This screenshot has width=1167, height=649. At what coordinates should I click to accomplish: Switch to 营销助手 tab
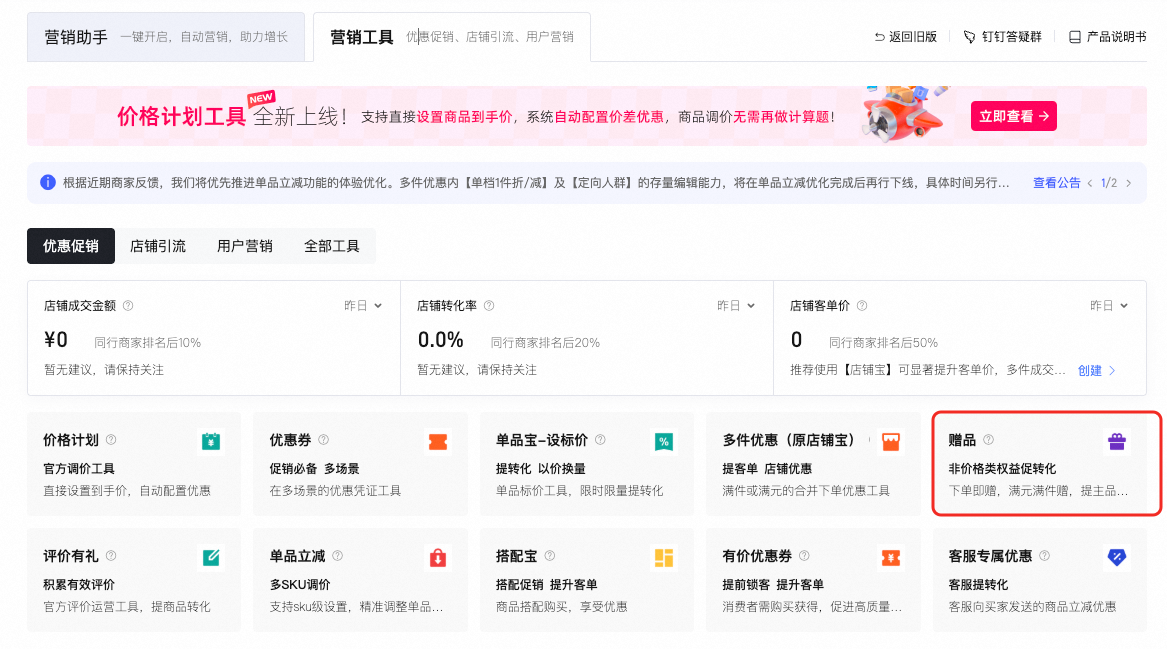coord(166,37)
